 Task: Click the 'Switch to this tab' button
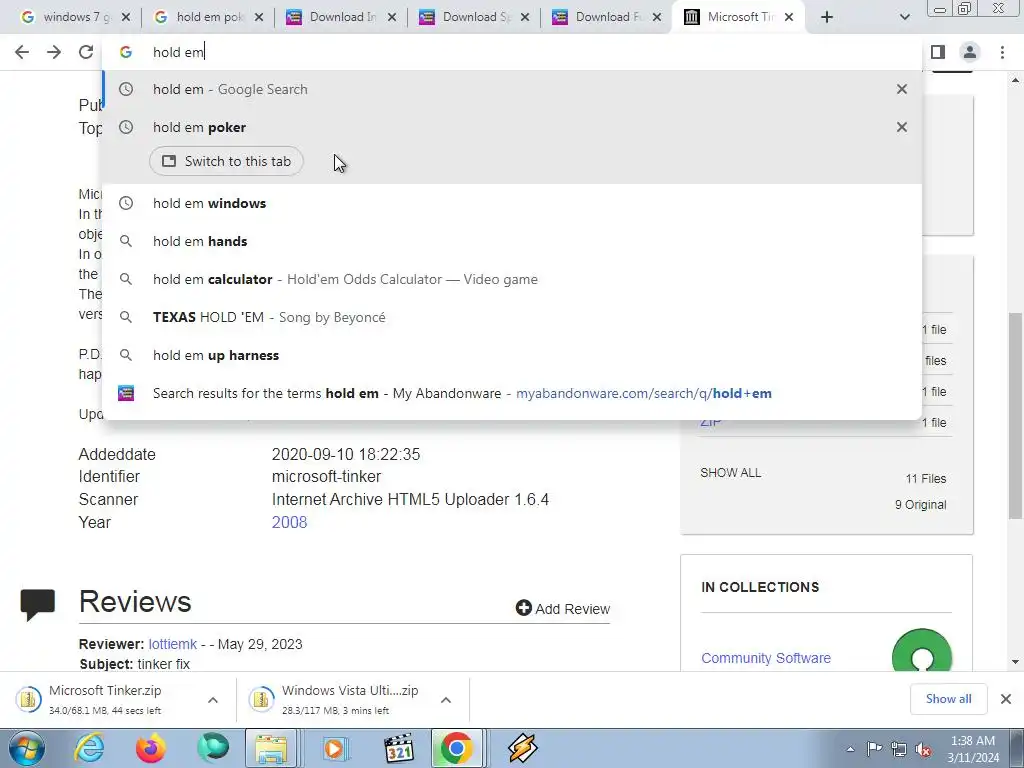pos(226,161)
